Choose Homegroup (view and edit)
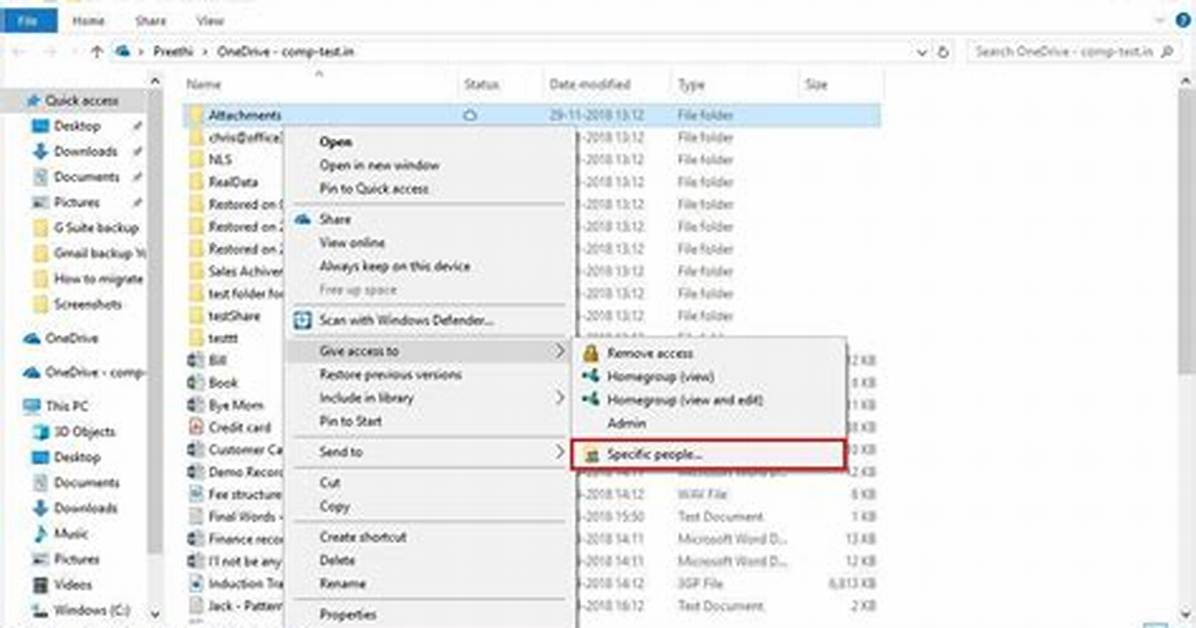Screen dimensions: 1196x628 pyautogui.click(x=684, y=400)
